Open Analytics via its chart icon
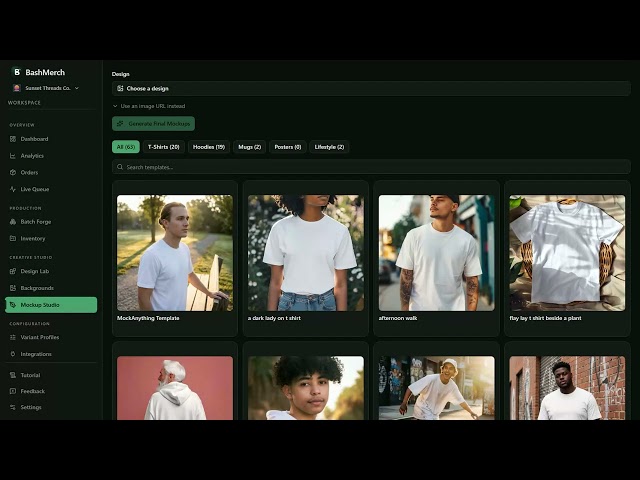This screenshot has height=480, width=640. pos(13,156)
